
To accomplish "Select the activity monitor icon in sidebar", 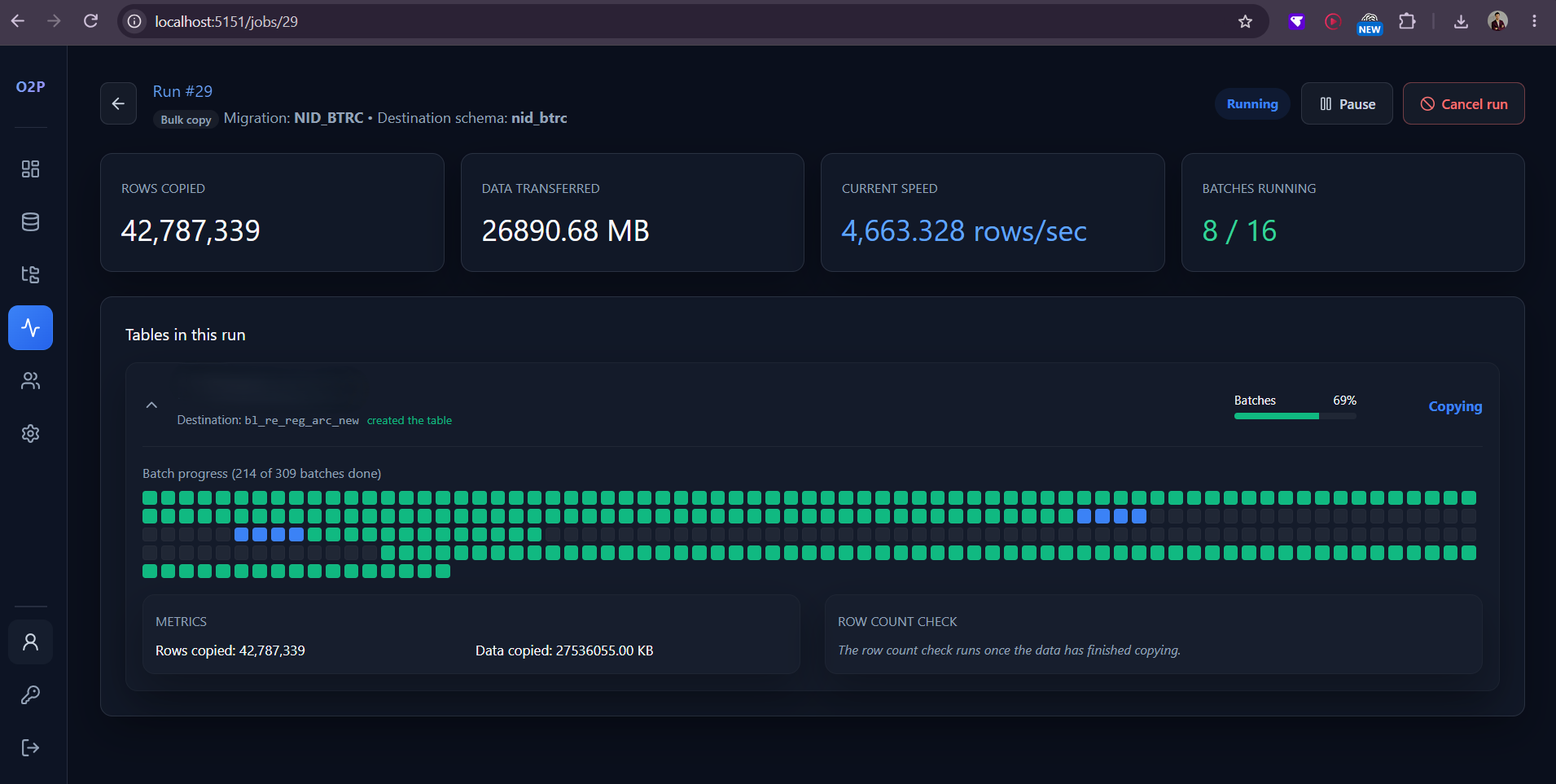I will (30, 327).
